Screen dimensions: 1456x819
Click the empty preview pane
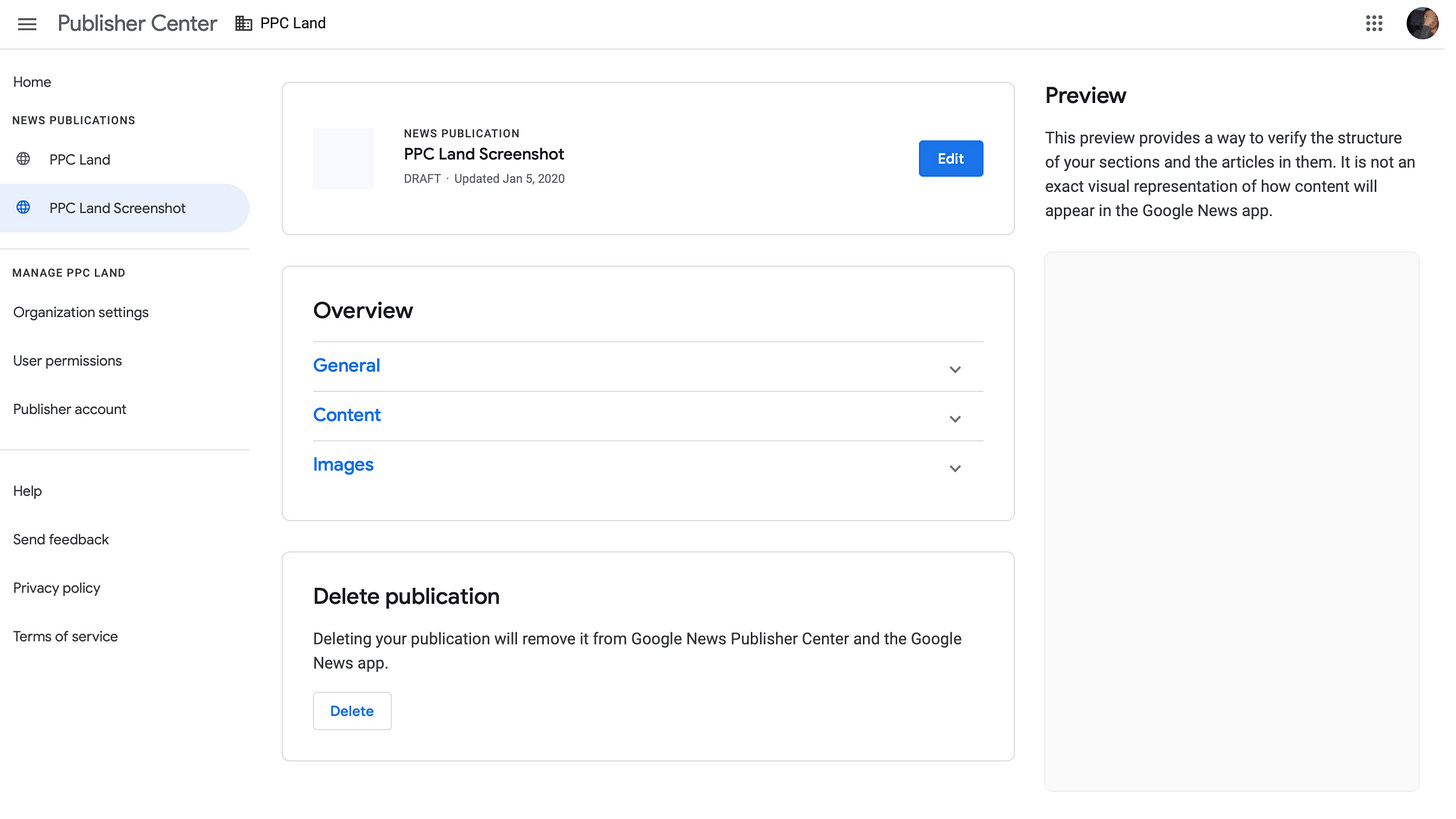pos(1232,522)
